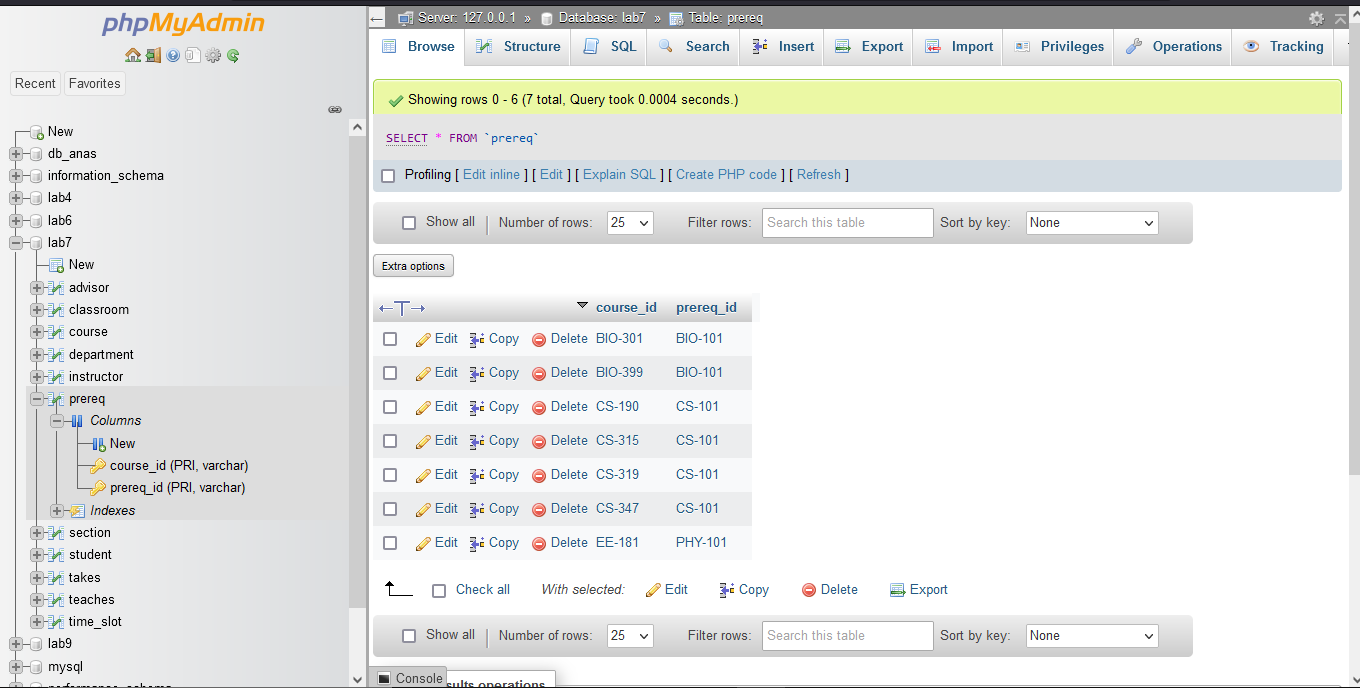1360x688 pixels.
Task: Click the Extra options button
Action: [413, 265]
